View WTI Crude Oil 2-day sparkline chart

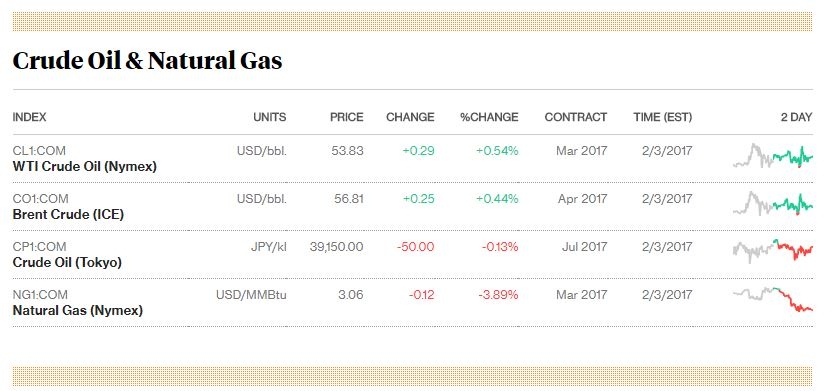click(773, 155)
